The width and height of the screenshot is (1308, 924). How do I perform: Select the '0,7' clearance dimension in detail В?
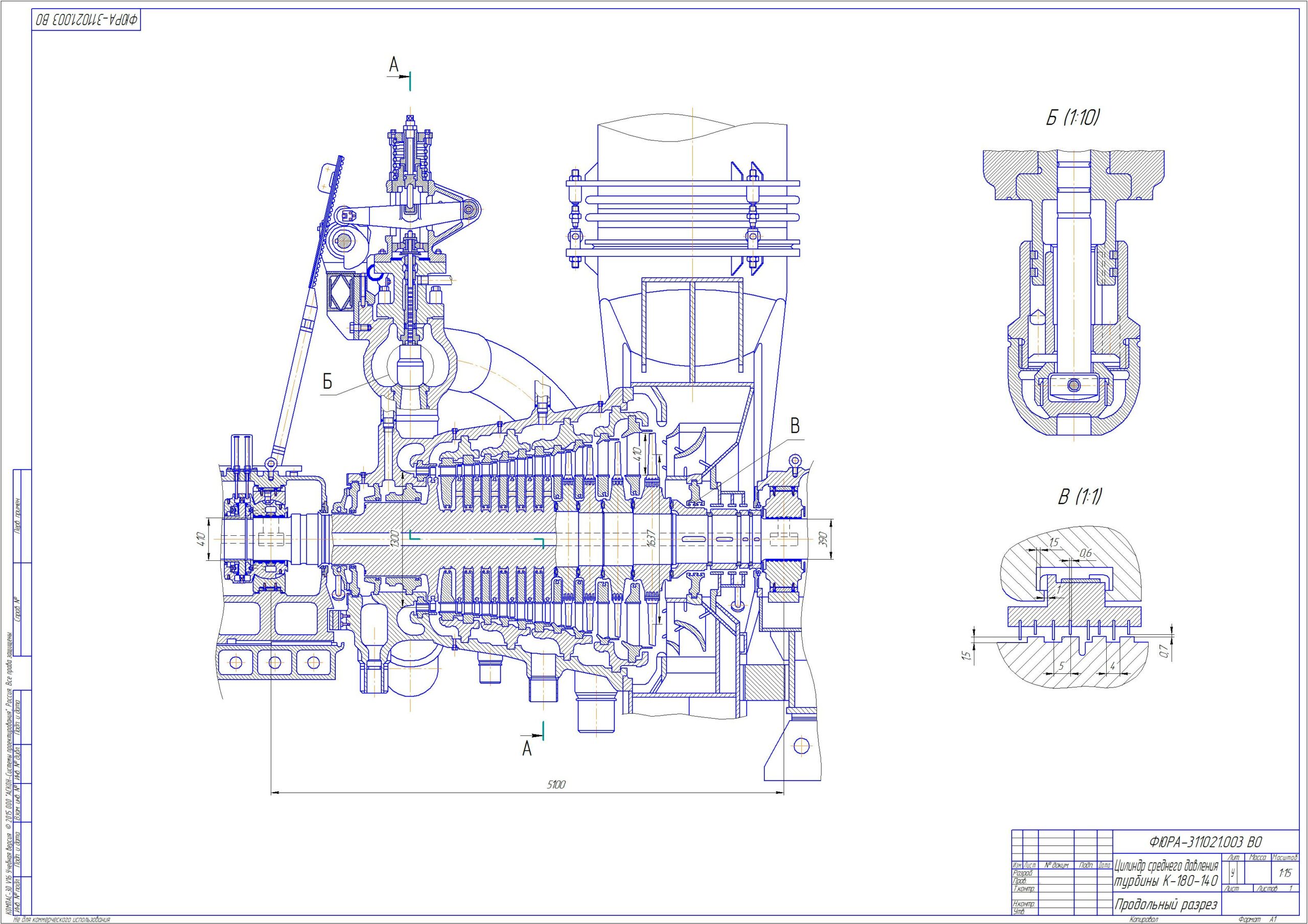tap(1163, 651)
